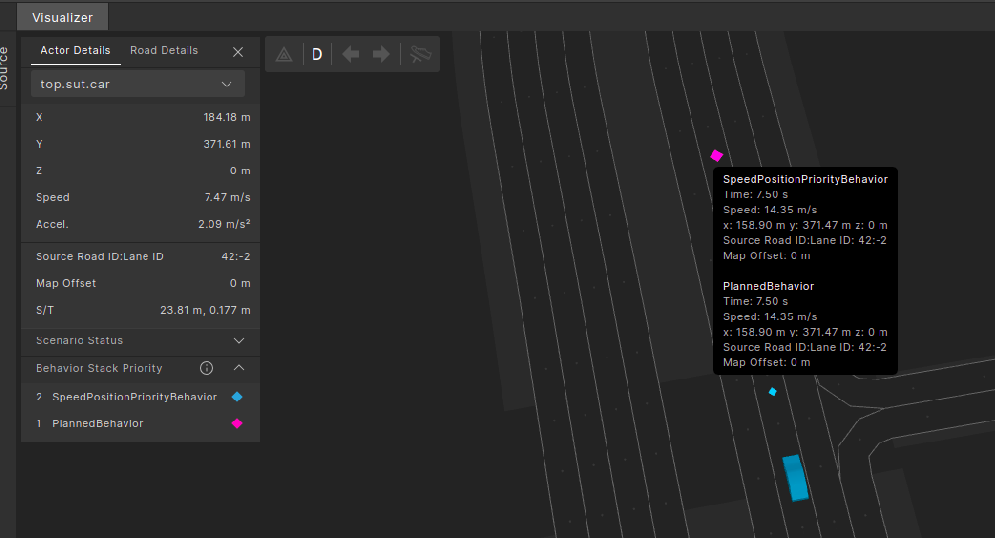Click the blue SpeedPositionPriorityBehavior color diamond

click(x=237, y=397)
